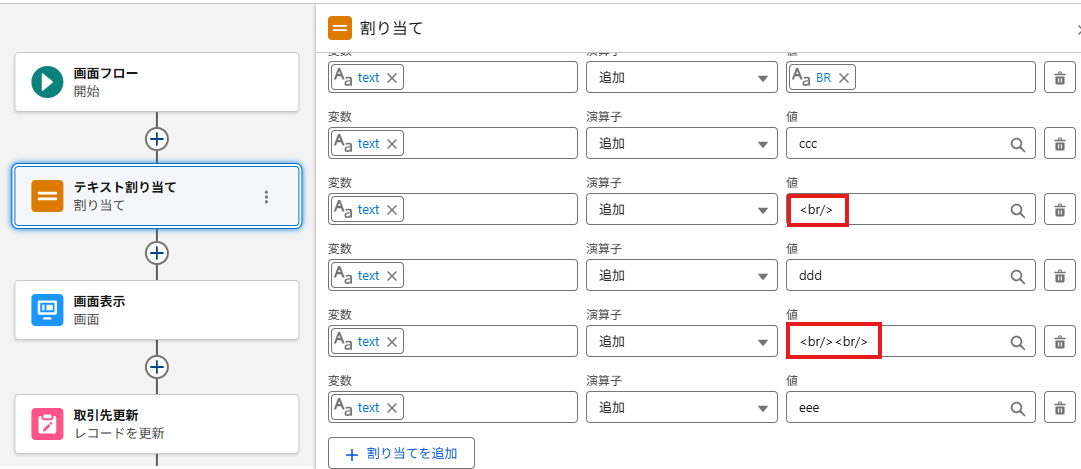Remove the eee assignment row via trash icon
The image size is (1081, 469).
tap(1059, 408)
